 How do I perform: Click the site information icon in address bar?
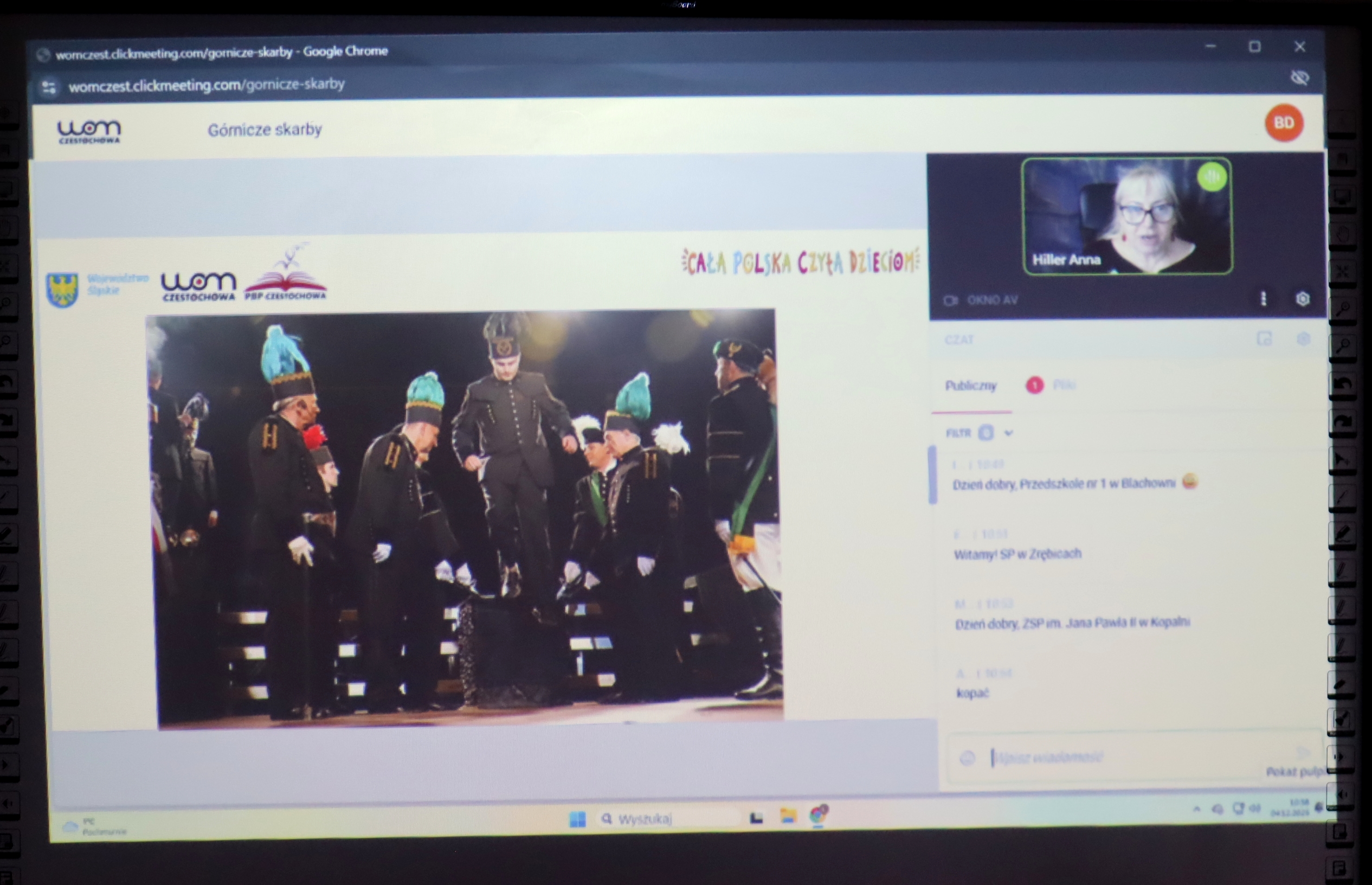click(49, 87)
